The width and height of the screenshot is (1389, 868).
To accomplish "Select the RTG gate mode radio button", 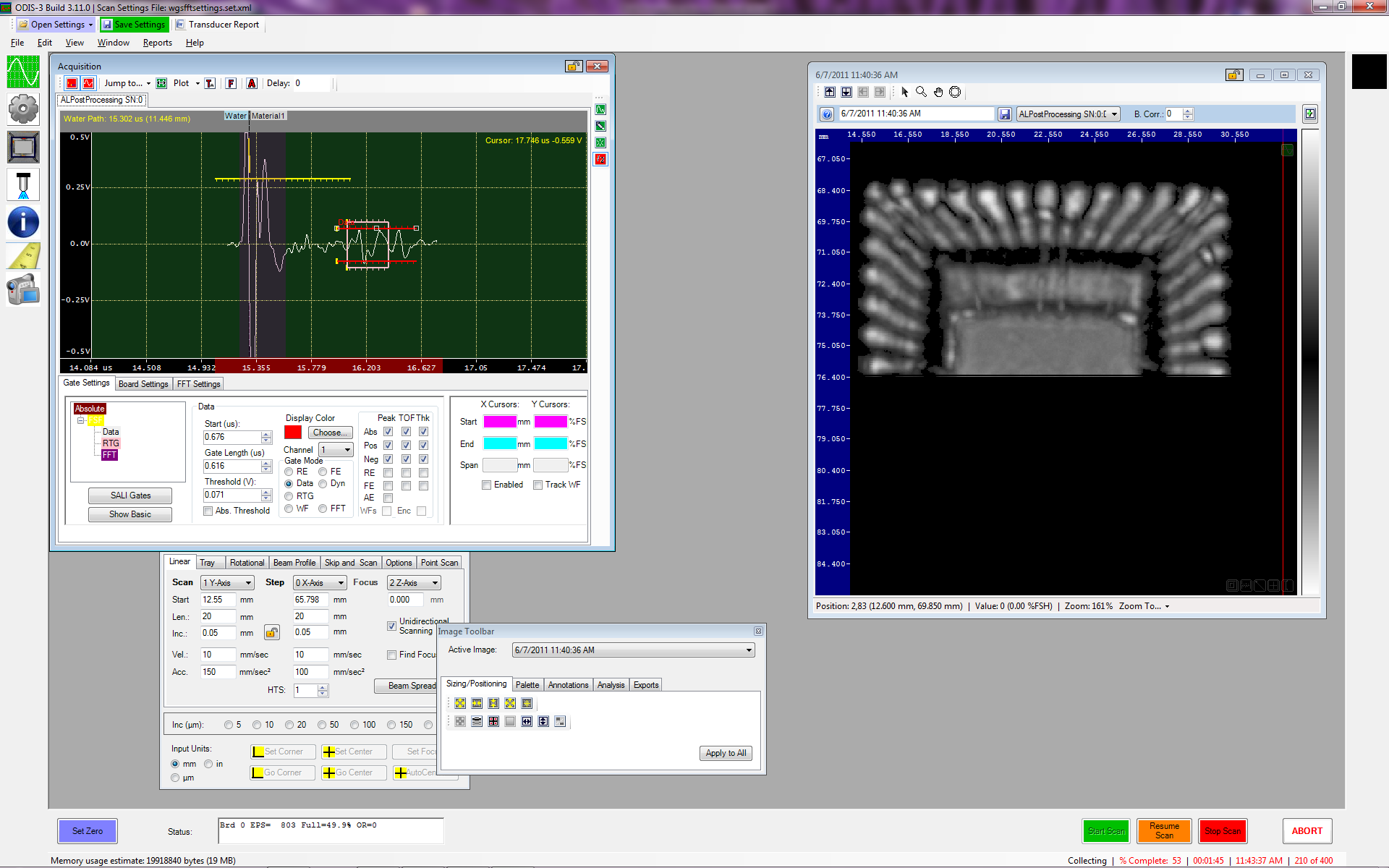I will pos(289,496).
